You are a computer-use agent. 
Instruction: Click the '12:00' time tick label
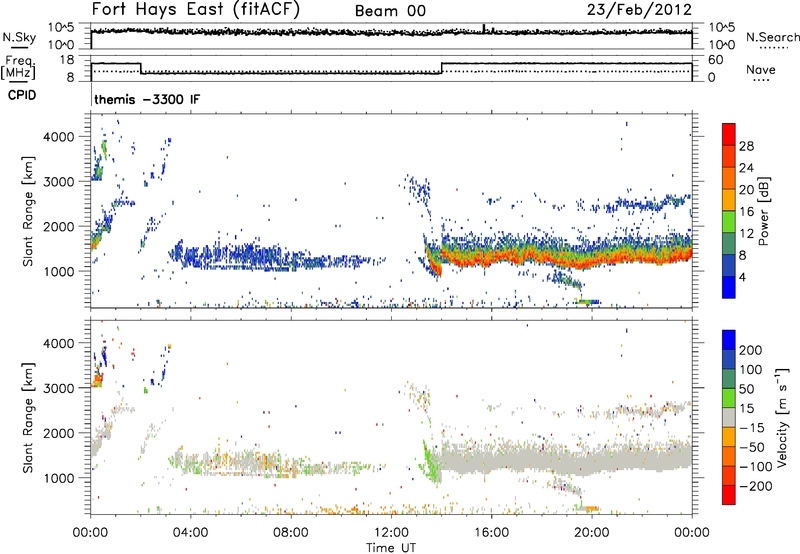click(x=391, y=533)
